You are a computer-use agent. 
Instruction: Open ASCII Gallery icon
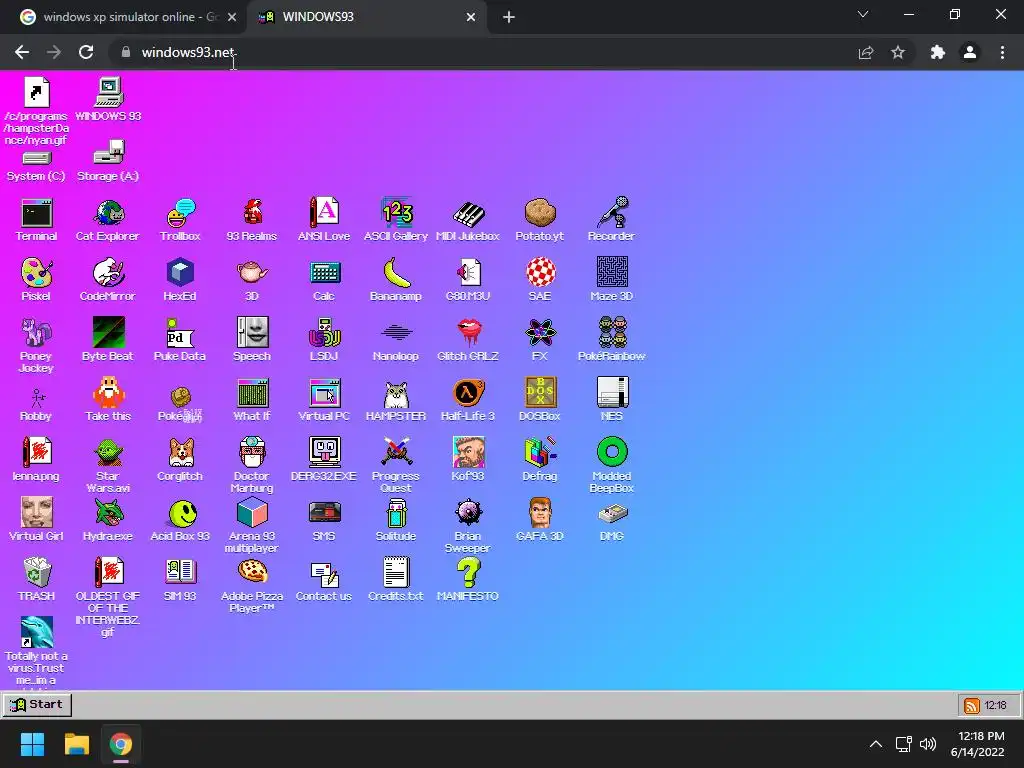coord(396,221)
